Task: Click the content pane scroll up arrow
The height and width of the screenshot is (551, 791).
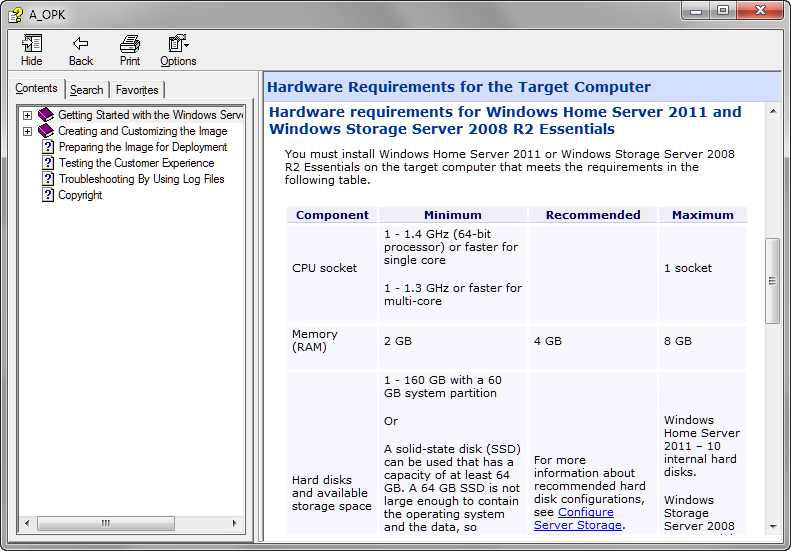Action: pyautogui.click(x=773, y=111)
